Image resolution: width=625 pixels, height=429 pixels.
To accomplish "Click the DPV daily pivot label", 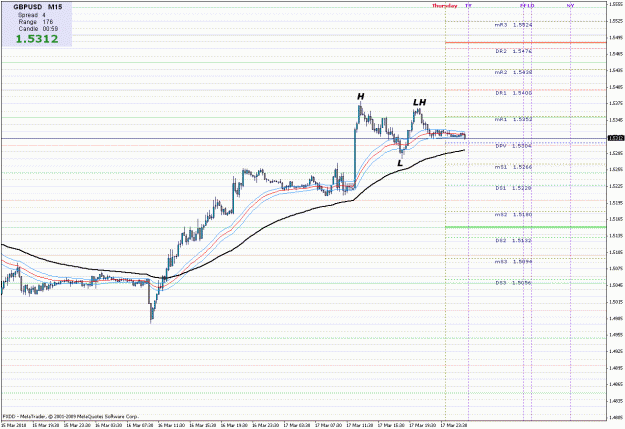I will (513, 146).
